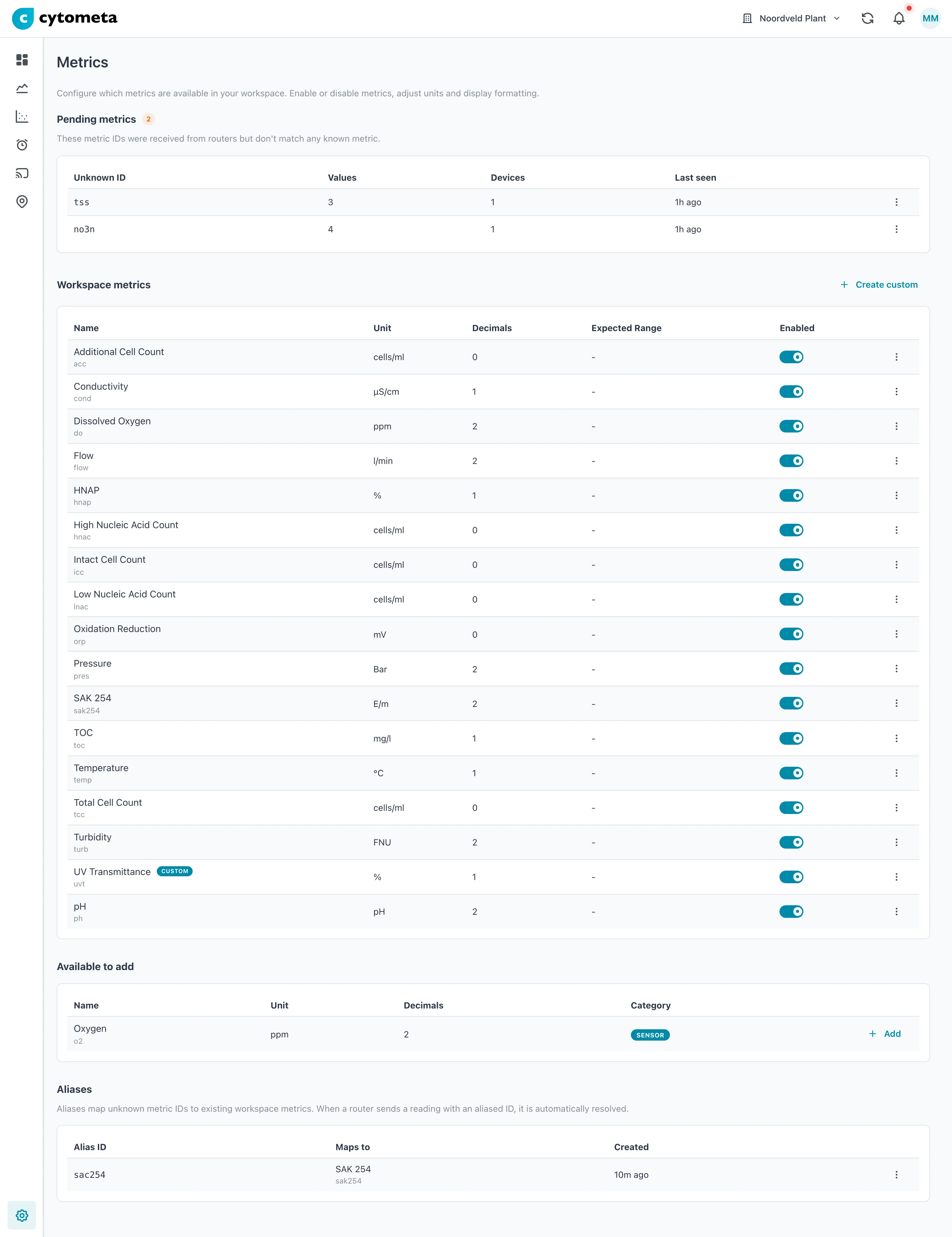Disable the Temperature metric toggle
952x1237 pixels.
[x=791, y=773]
